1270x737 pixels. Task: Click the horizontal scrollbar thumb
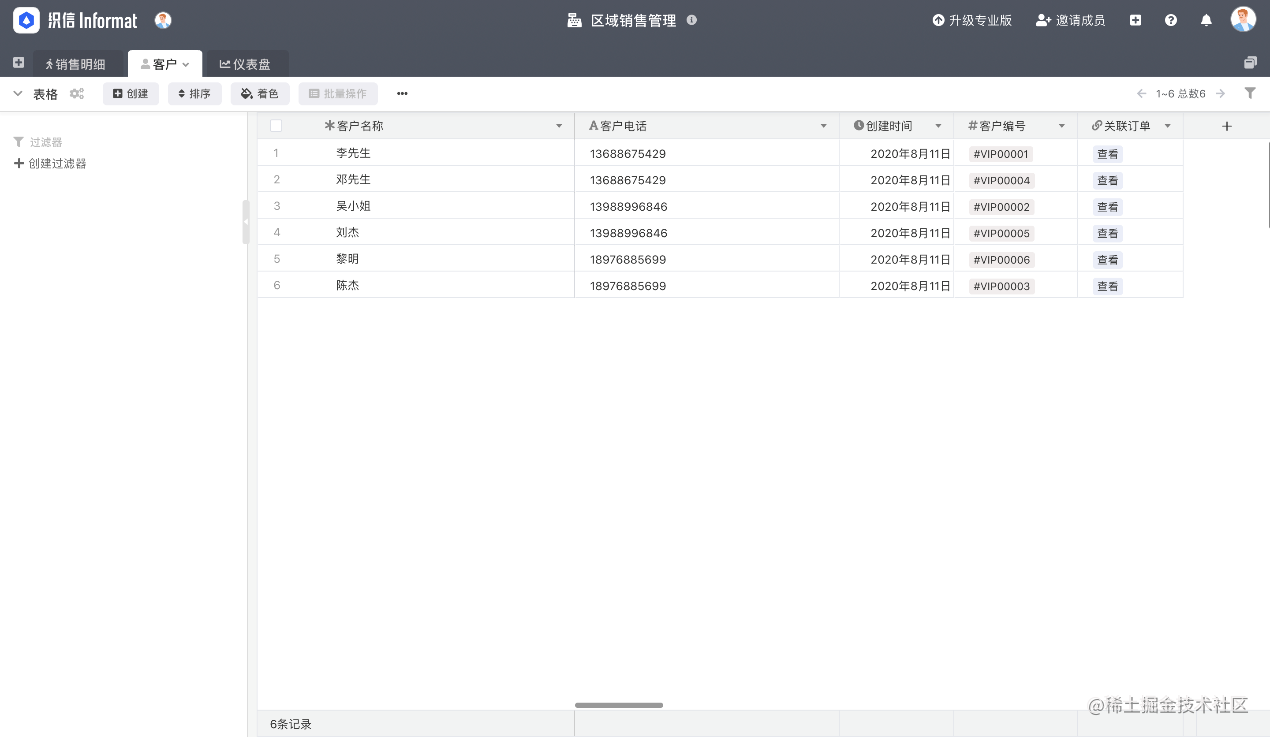click(x=619, y=705)
